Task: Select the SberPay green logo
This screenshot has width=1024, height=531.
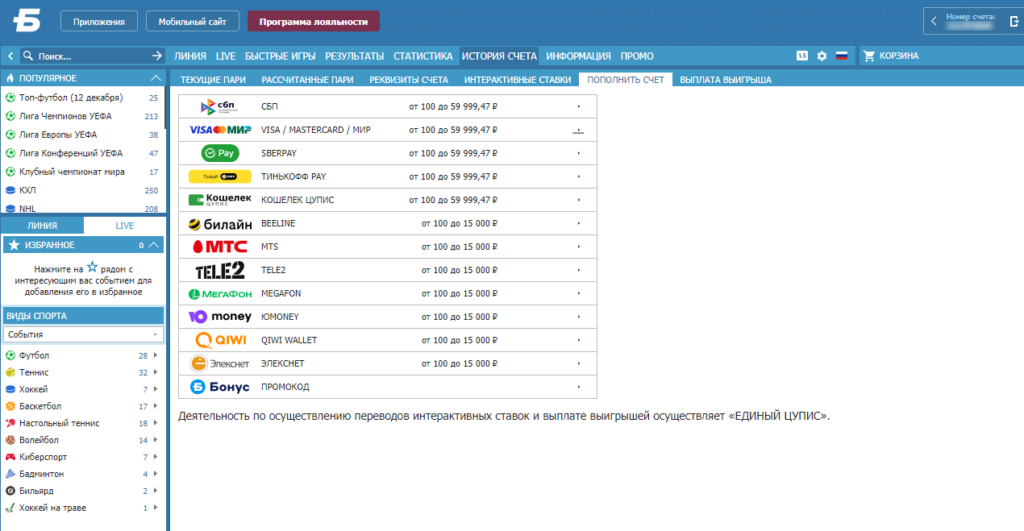Action: click(220, 153)
